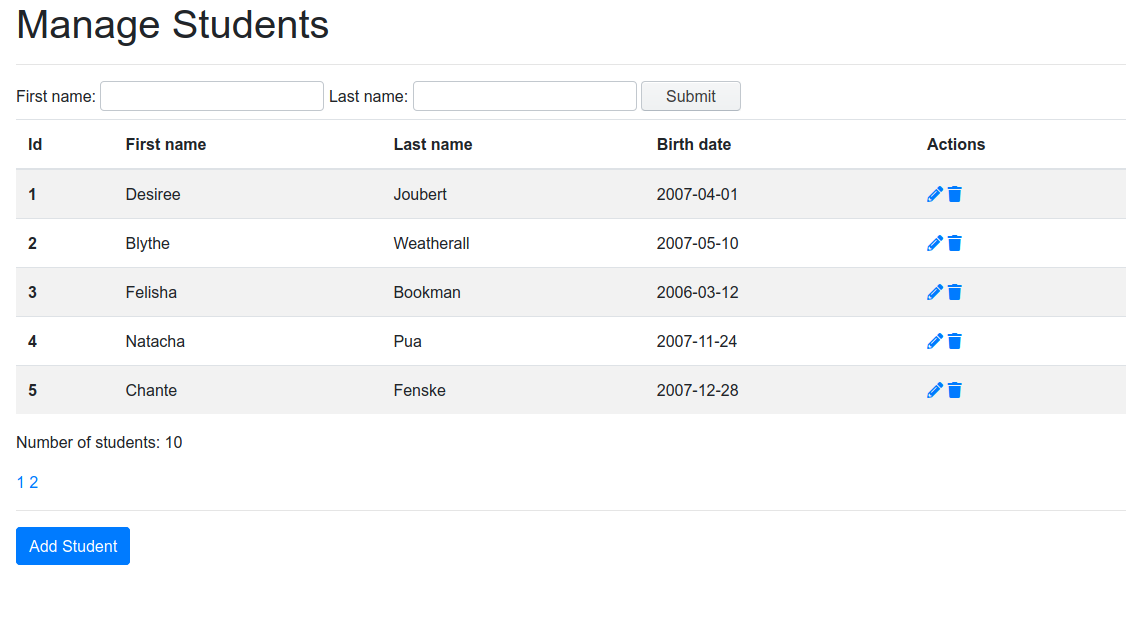
Task: Click into the Last name search field
Action: [x=525, y=96]
